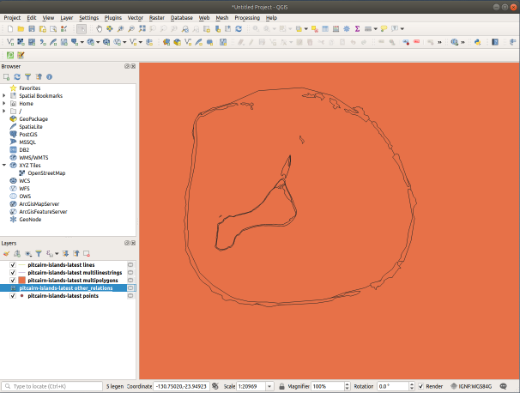The image size is (520, 393).
Task: Click the Zoom Full extent icon
Action: (x=142, y=29)
